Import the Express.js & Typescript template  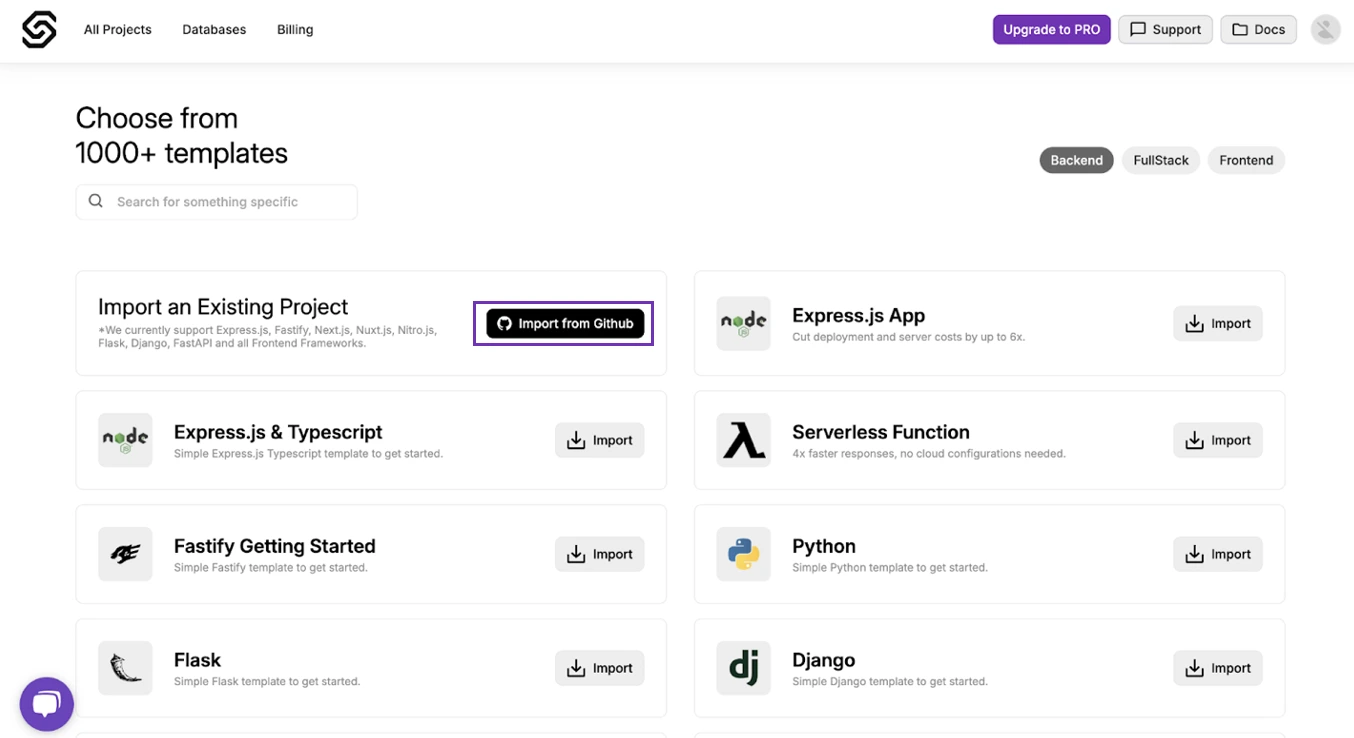point(599,440)
